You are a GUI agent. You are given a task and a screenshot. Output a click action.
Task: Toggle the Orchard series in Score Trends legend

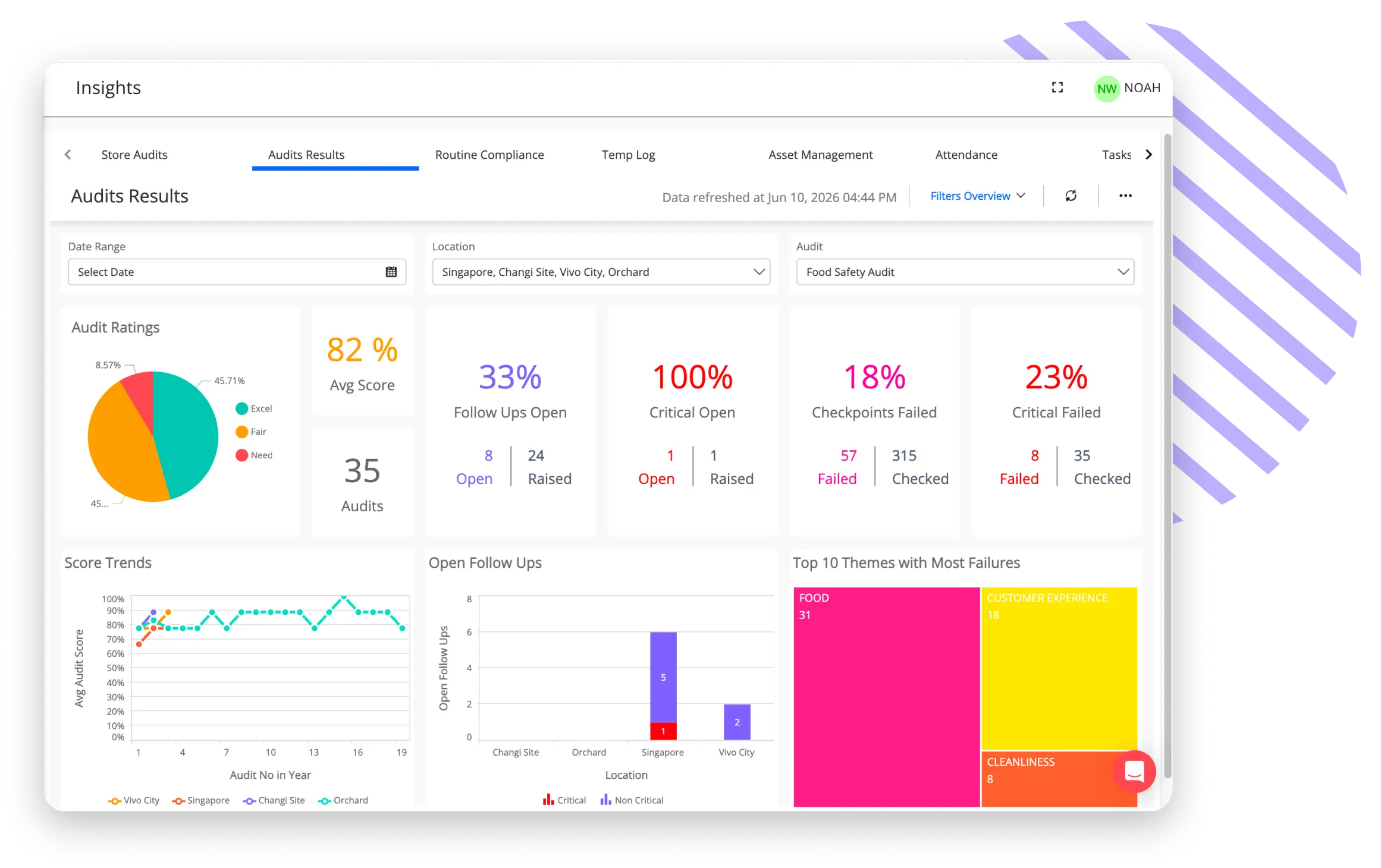343,800
